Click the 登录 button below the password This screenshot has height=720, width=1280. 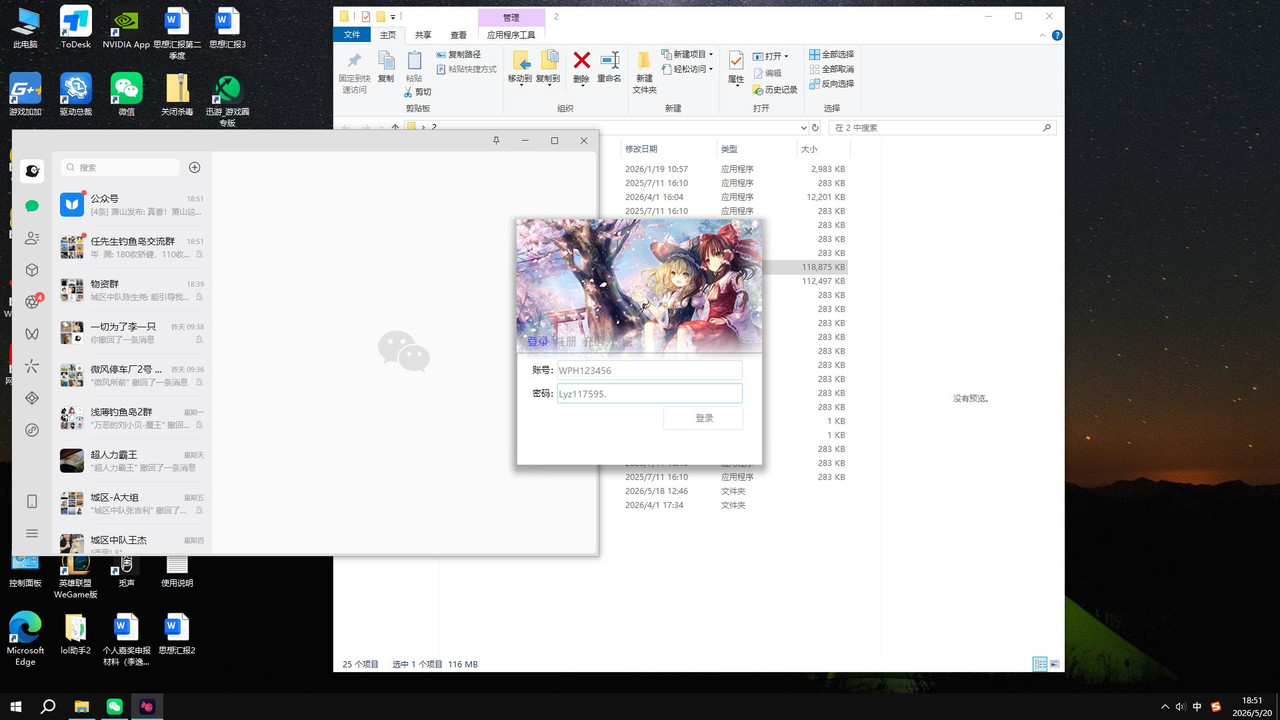703,418
